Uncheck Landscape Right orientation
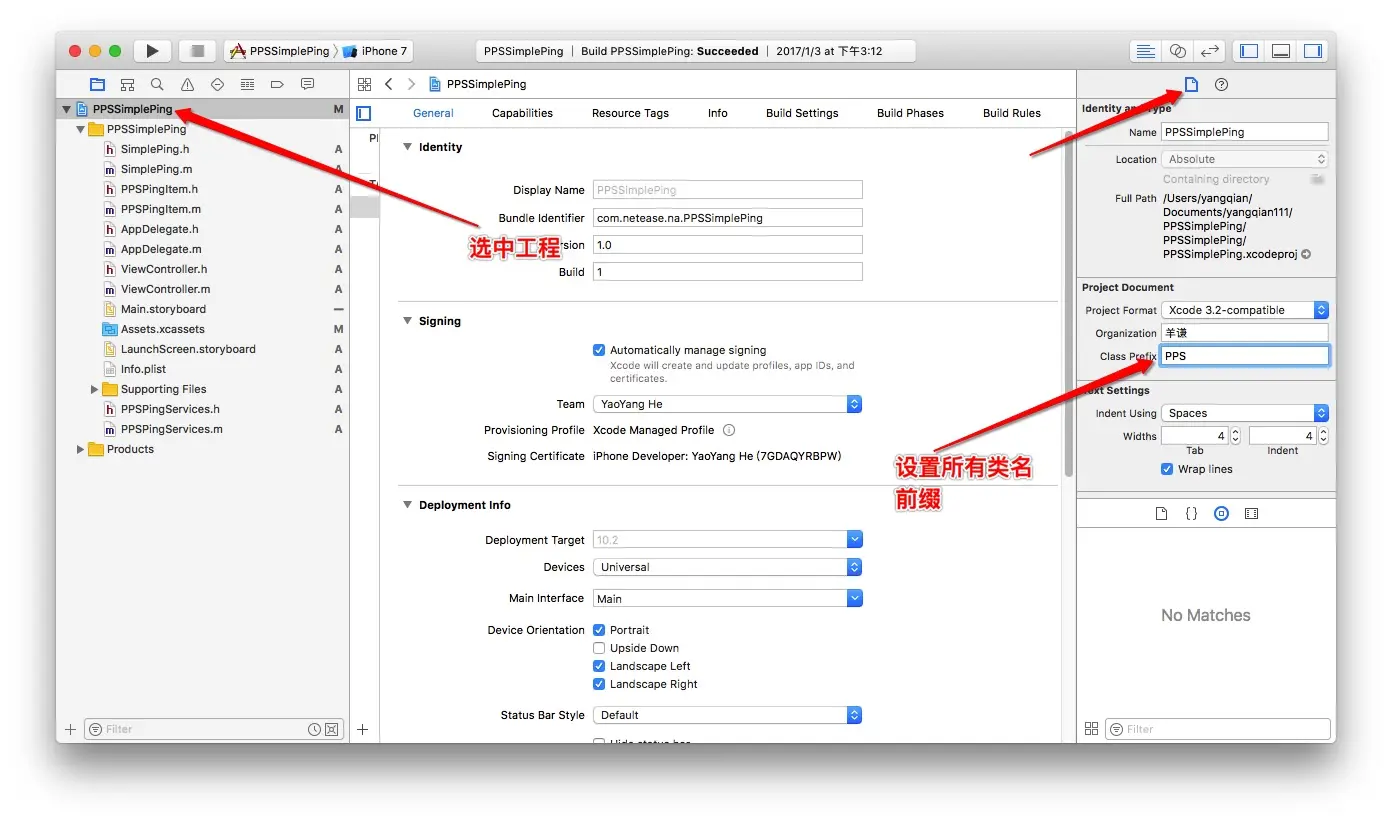Screen dimensions: 1392x823 [599, 684]
